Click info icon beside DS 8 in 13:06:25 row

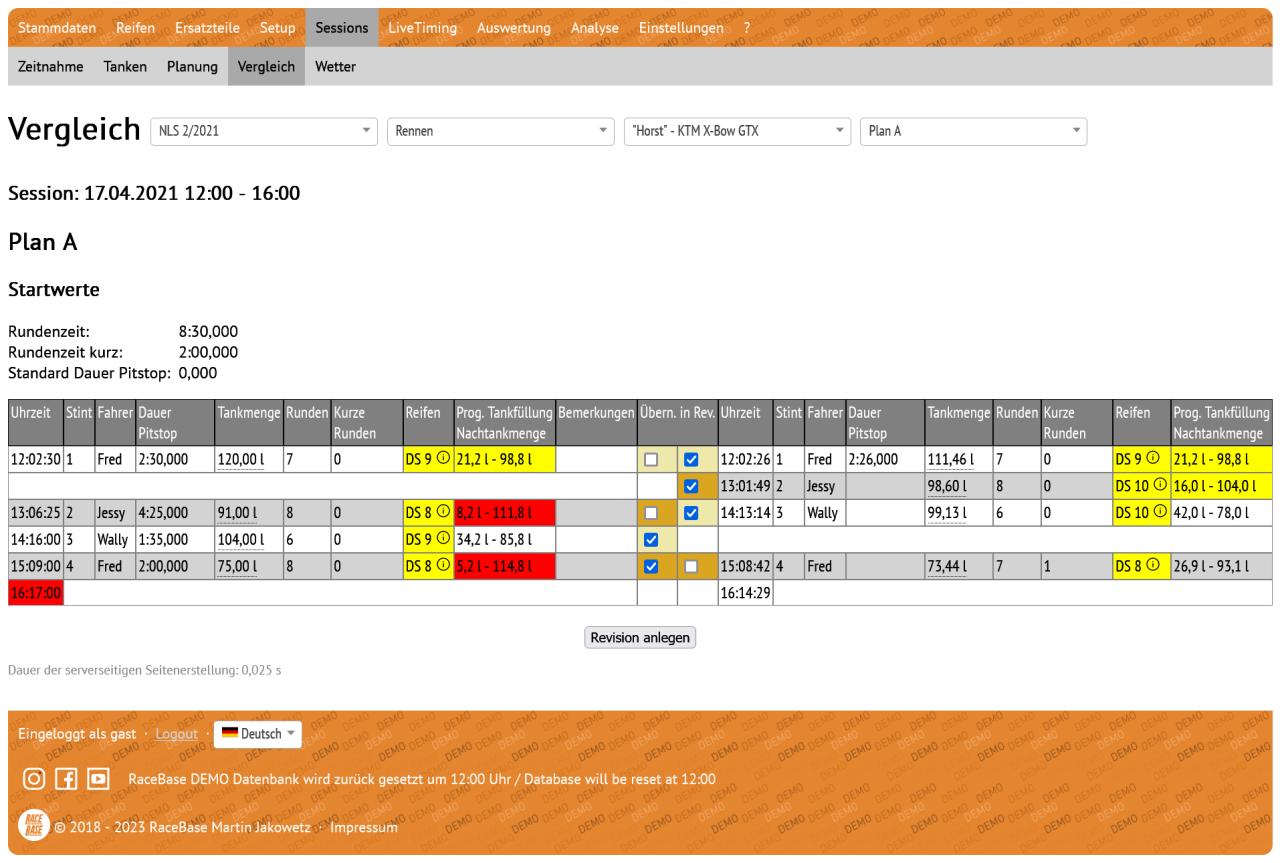[443, 512]
